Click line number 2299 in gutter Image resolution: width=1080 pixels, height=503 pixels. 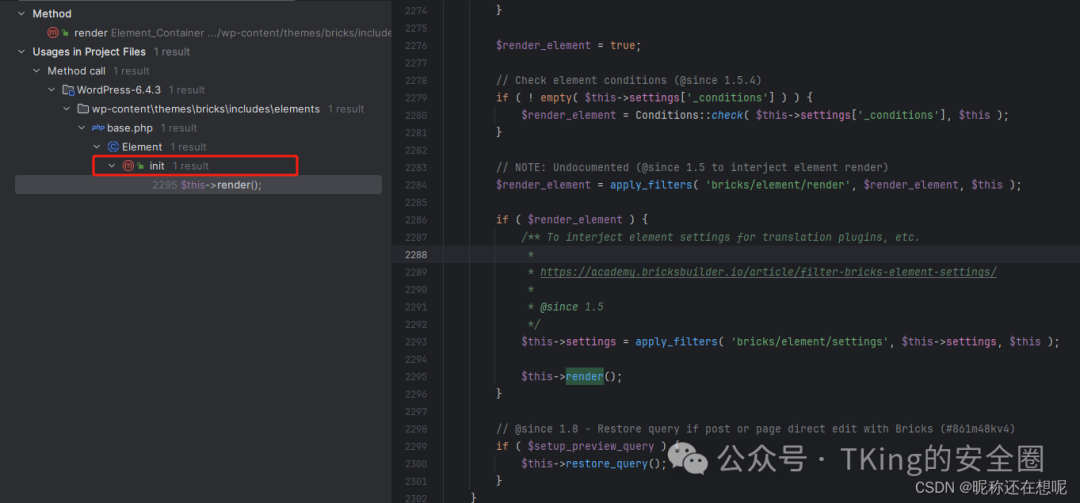[x=415, y=446]
